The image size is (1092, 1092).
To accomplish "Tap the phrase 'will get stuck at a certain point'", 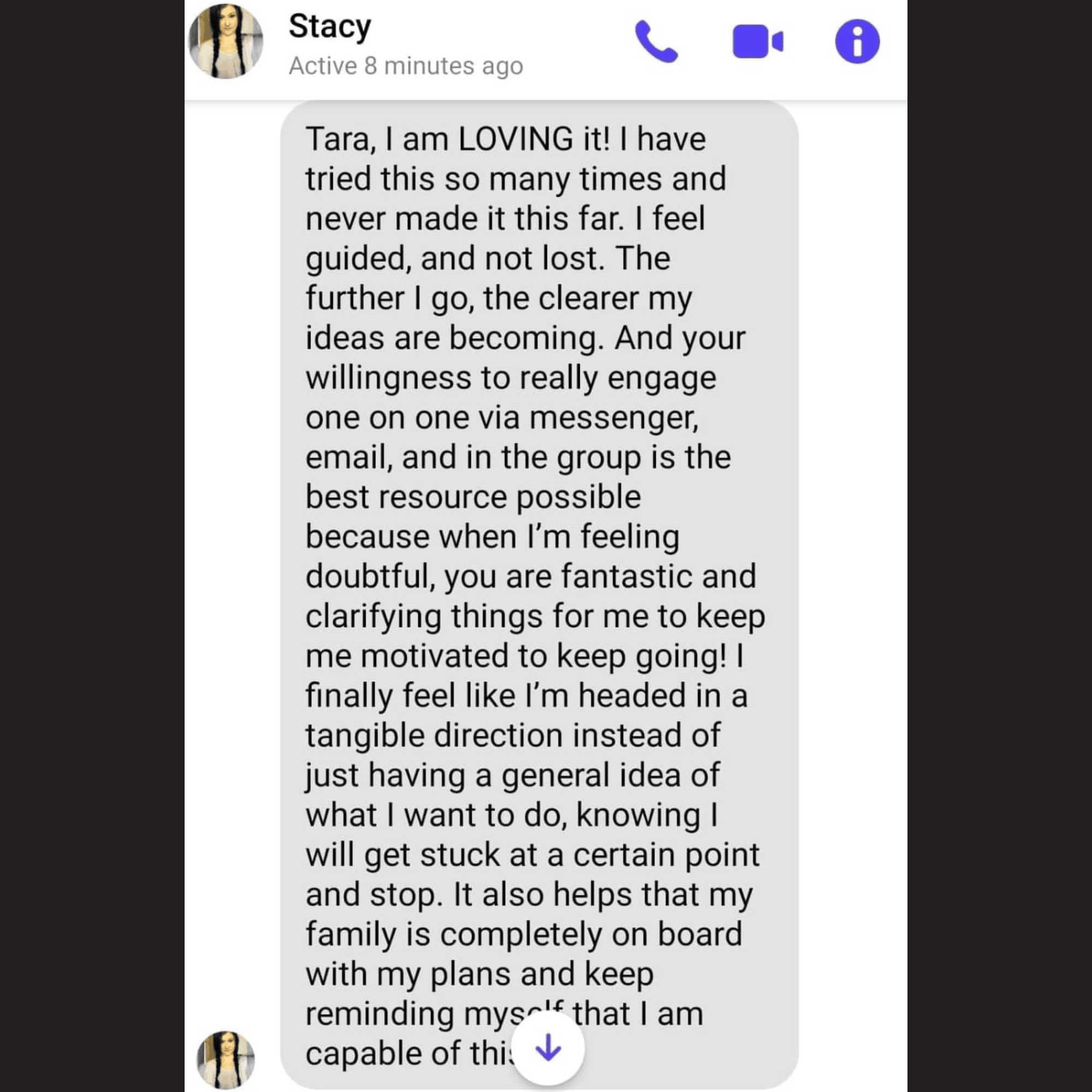I will 532,855.
